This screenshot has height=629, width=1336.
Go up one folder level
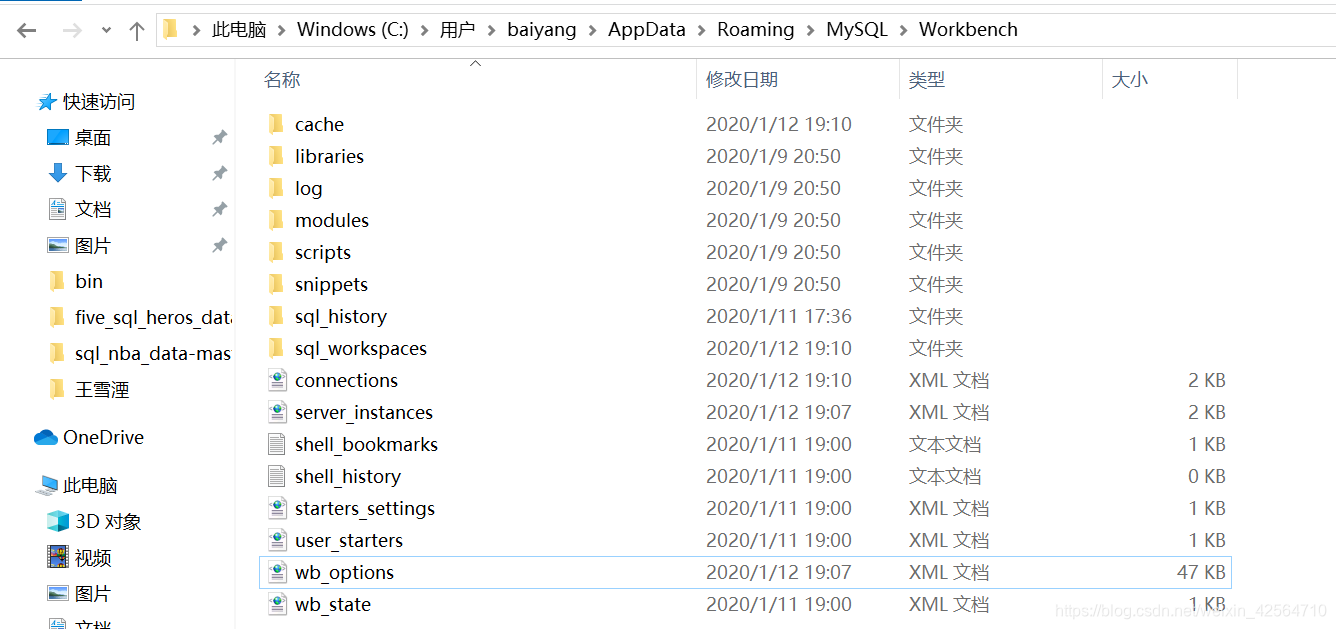tap(137, 30)
